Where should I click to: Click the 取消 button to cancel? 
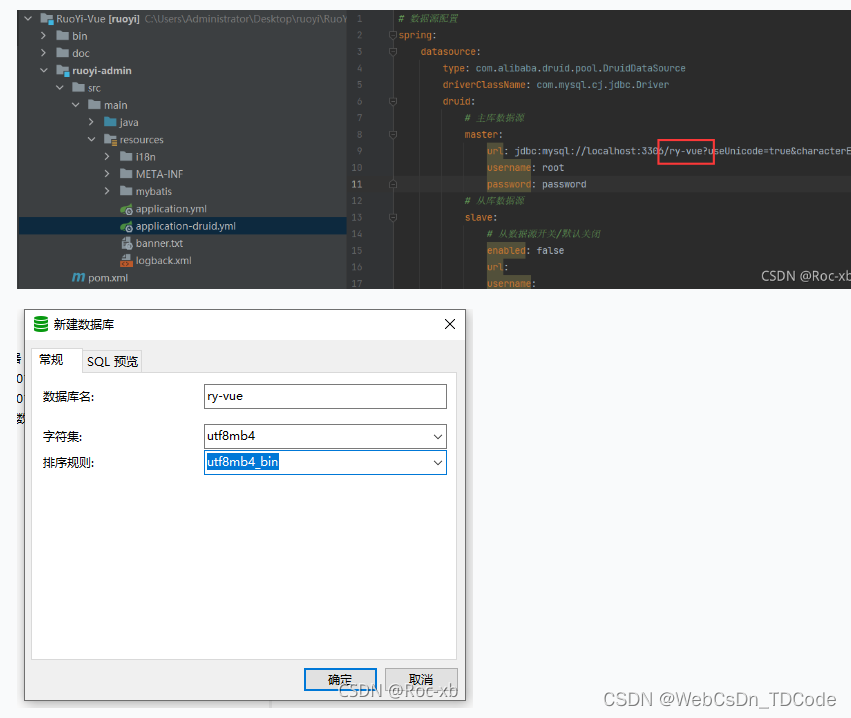(x=420, y=678)
